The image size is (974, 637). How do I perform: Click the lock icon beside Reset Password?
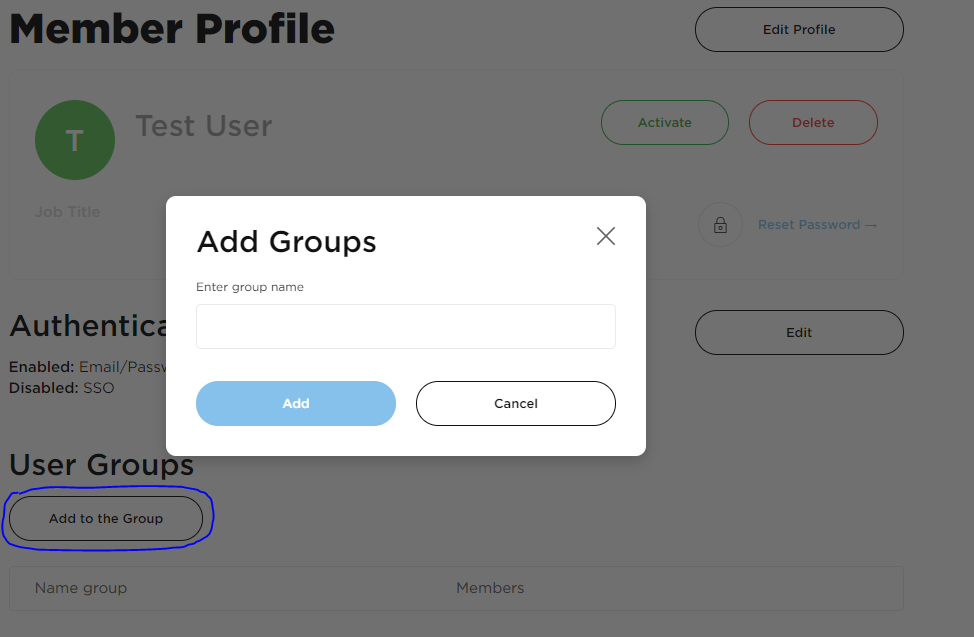click(720, 225)
